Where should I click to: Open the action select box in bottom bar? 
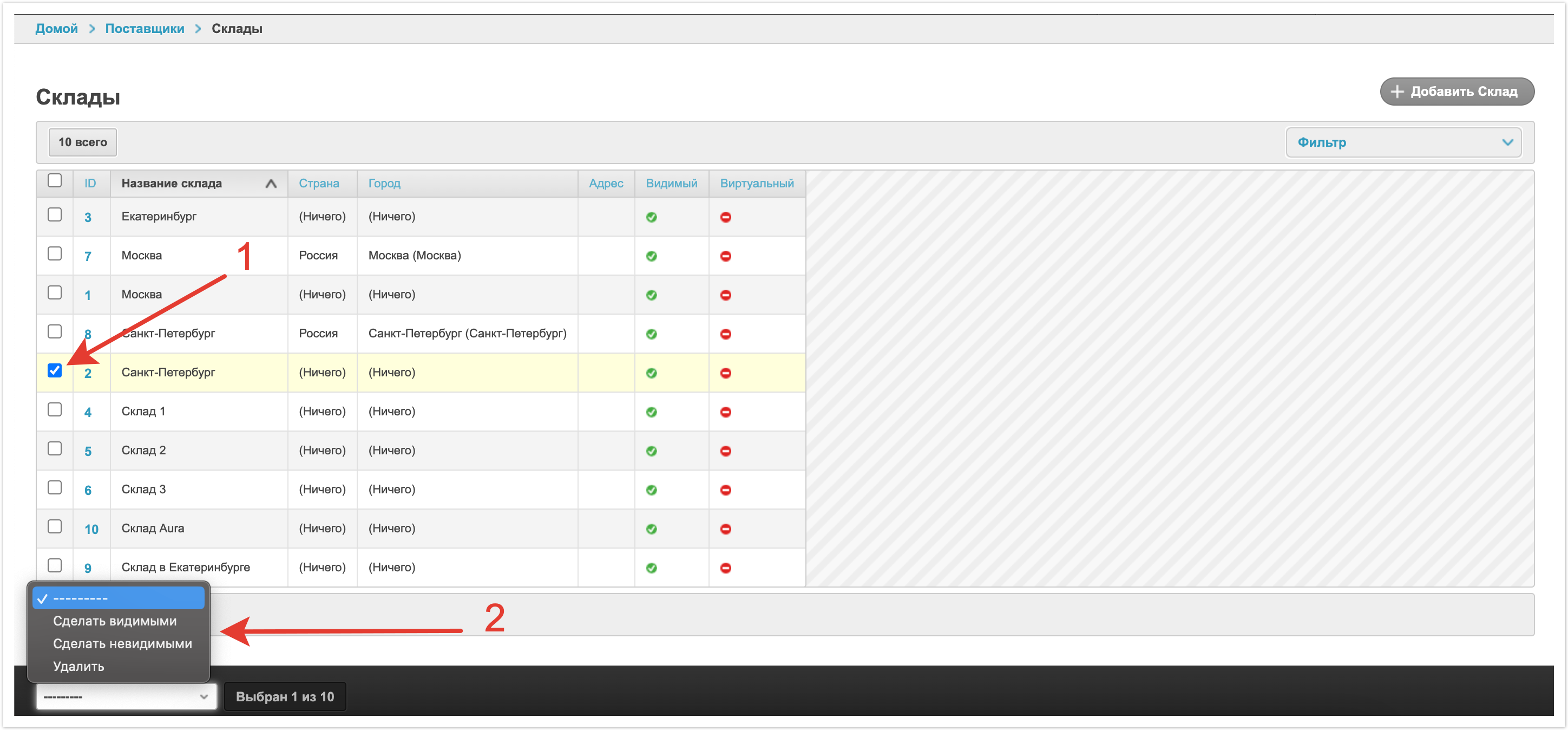click(126, 696)
